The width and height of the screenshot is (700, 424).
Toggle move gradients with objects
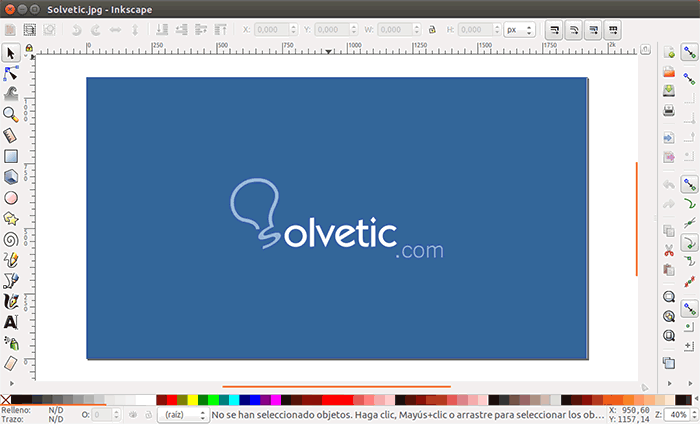(x=593, y=30)
